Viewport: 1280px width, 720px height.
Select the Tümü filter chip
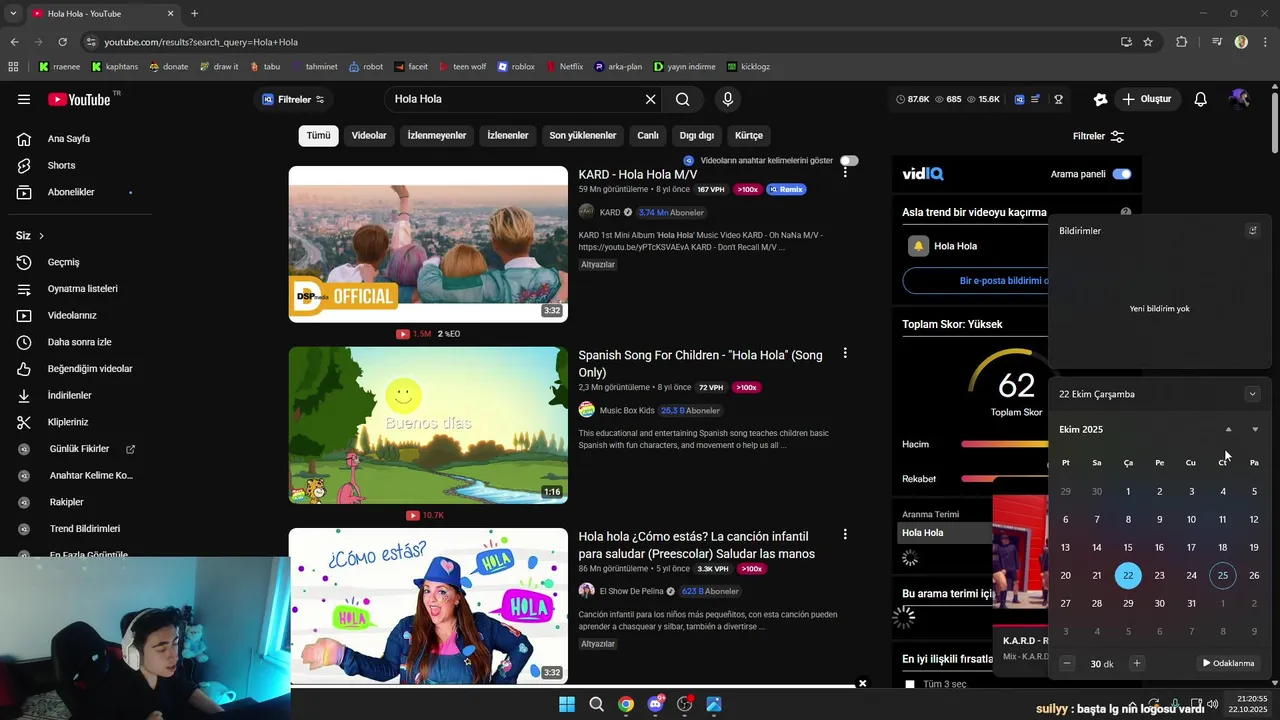(x=318, y=136)
